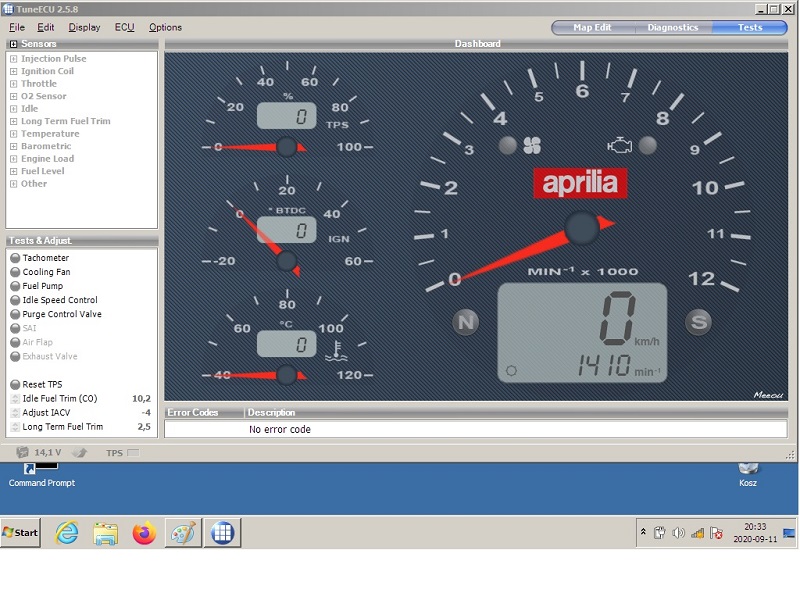This screenshot has height=600, width=800.
Task: Expand the Idle sensor node
Action: tap(14, 109)
